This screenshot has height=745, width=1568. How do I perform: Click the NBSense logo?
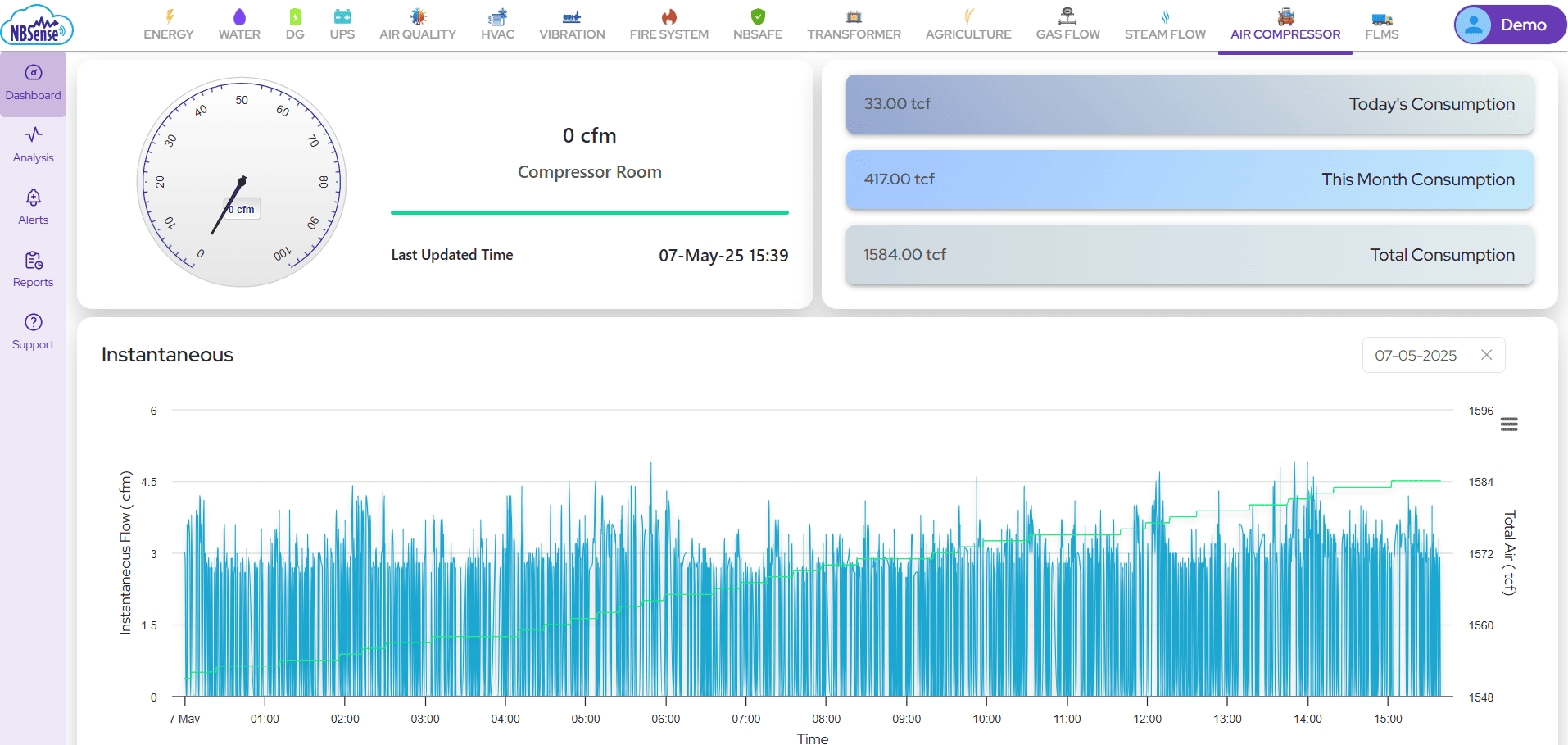coord(37,25)
